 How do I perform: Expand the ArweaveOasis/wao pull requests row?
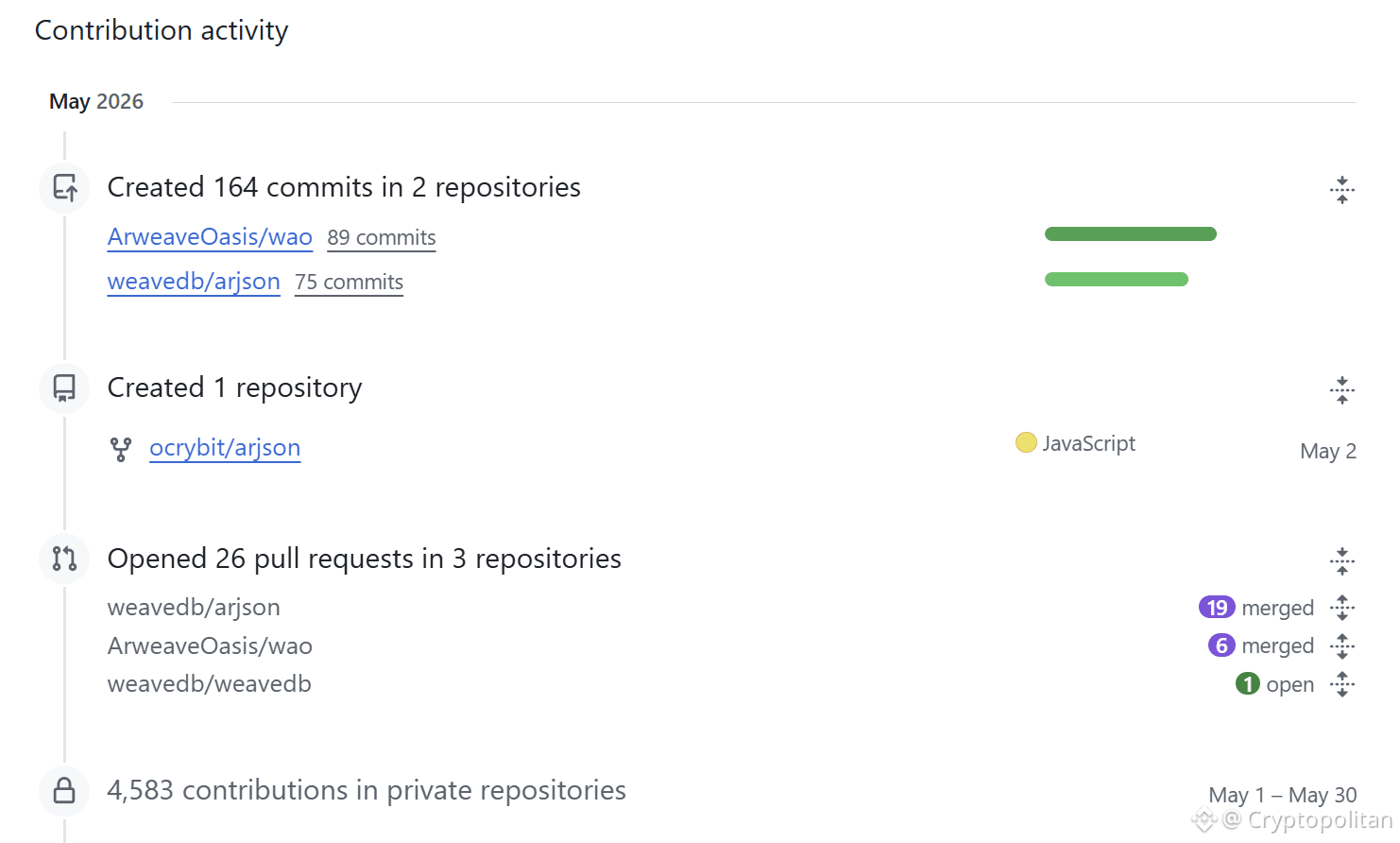click(1341, 645)
